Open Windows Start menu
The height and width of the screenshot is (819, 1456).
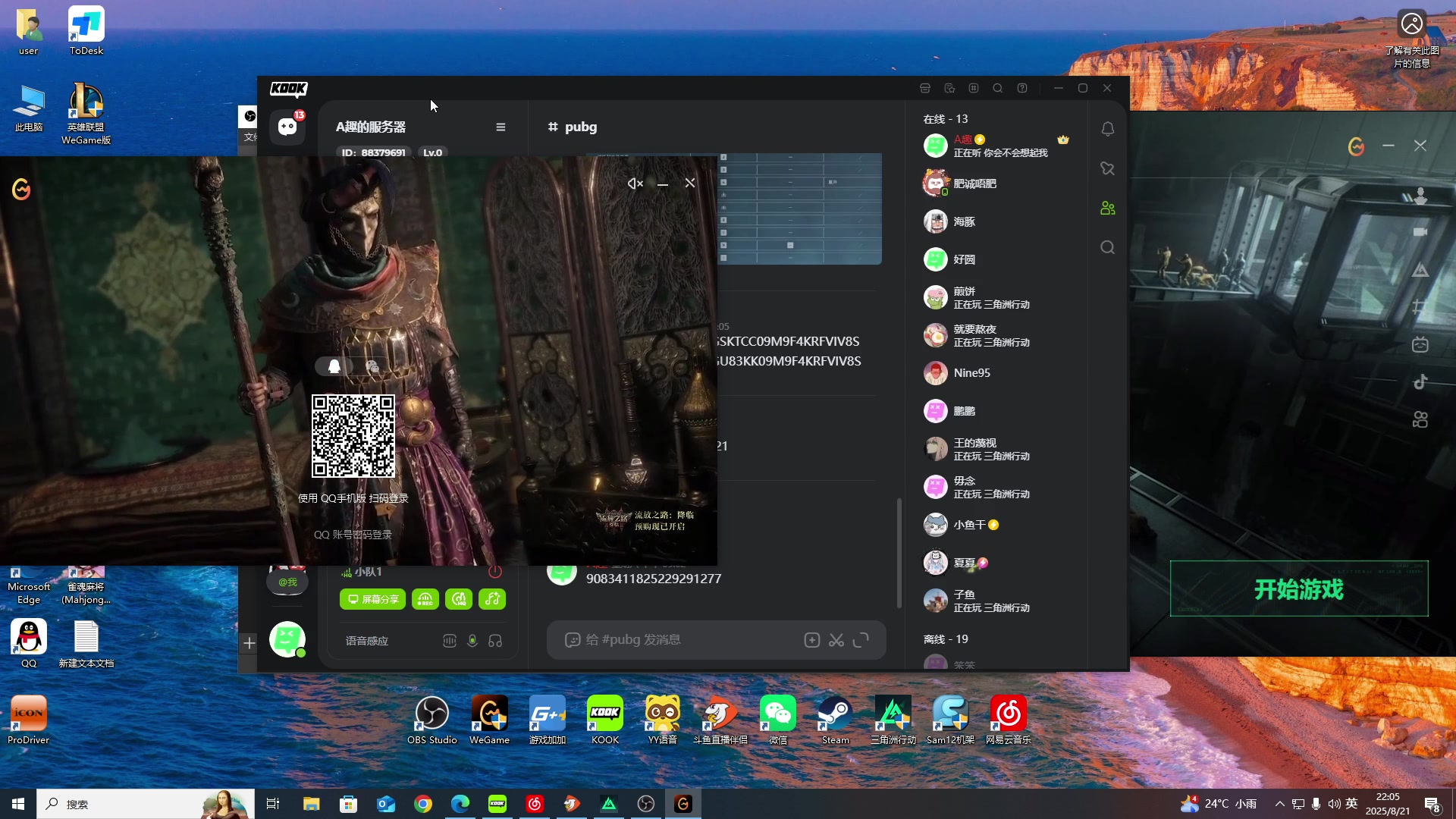(x=18, y=804)
